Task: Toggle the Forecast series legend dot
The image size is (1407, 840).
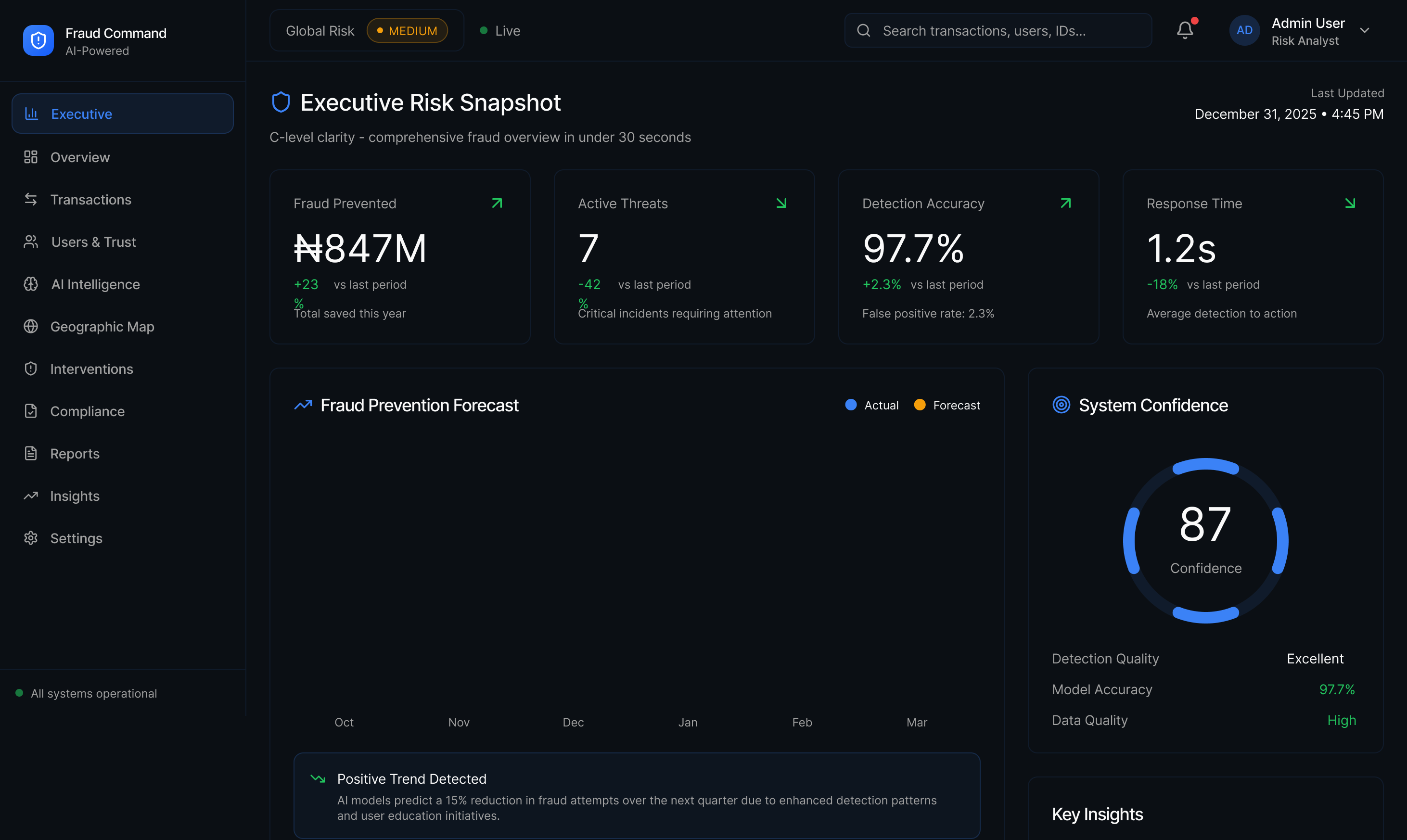Action: [920, 405]
